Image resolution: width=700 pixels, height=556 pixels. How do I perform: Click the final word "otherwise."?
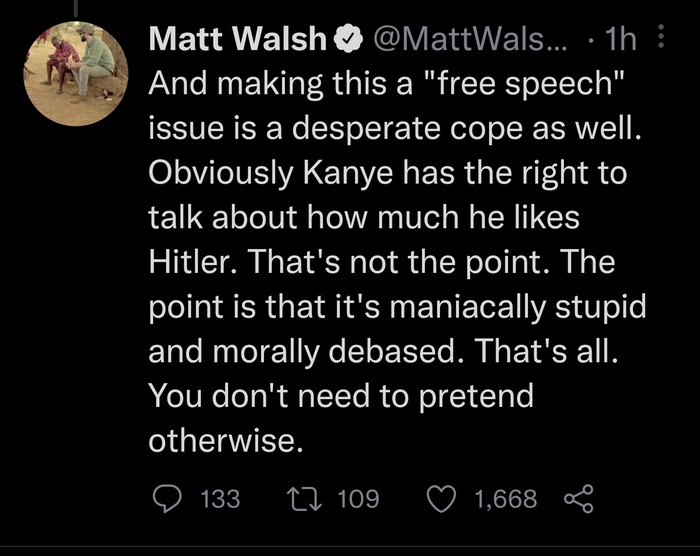point(225,440)
